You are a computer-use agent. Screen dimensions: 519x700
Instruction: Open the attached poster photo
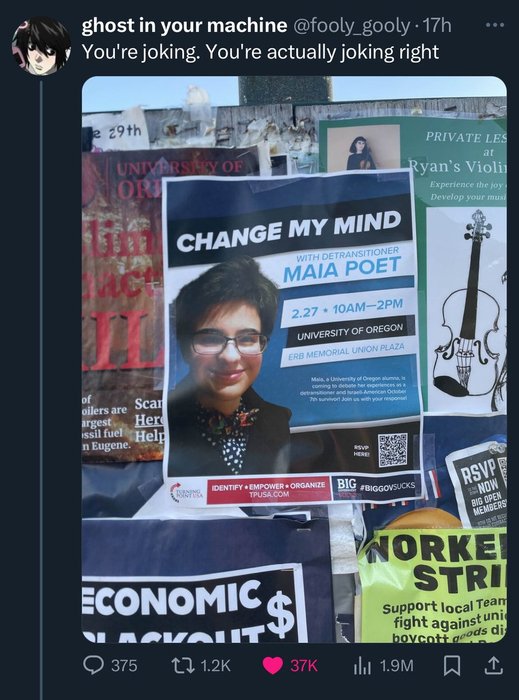tap(294, 359)
